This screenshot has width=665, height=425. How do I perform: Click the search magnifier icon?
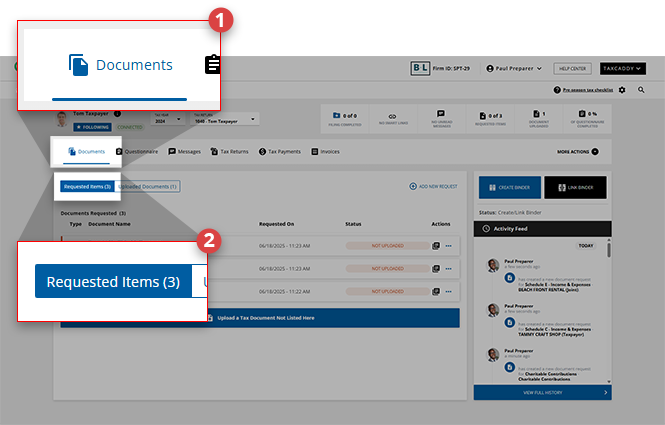click(x=641, y=90)
